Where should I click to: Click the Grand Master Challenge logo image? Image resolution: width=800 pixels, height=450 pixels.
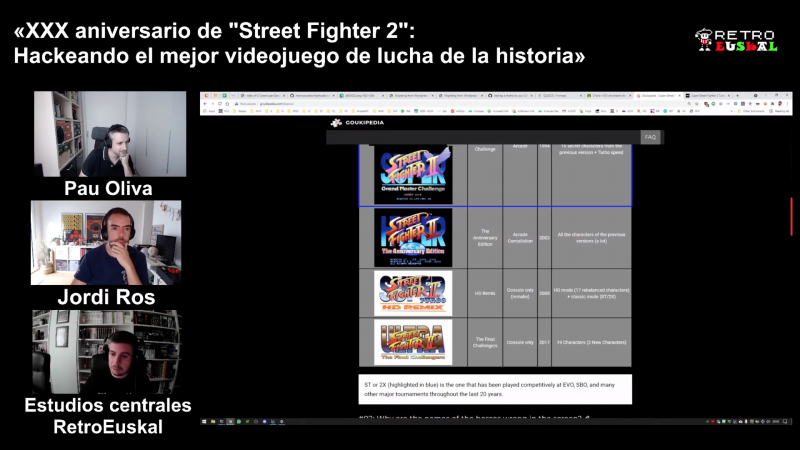point(413,174)
